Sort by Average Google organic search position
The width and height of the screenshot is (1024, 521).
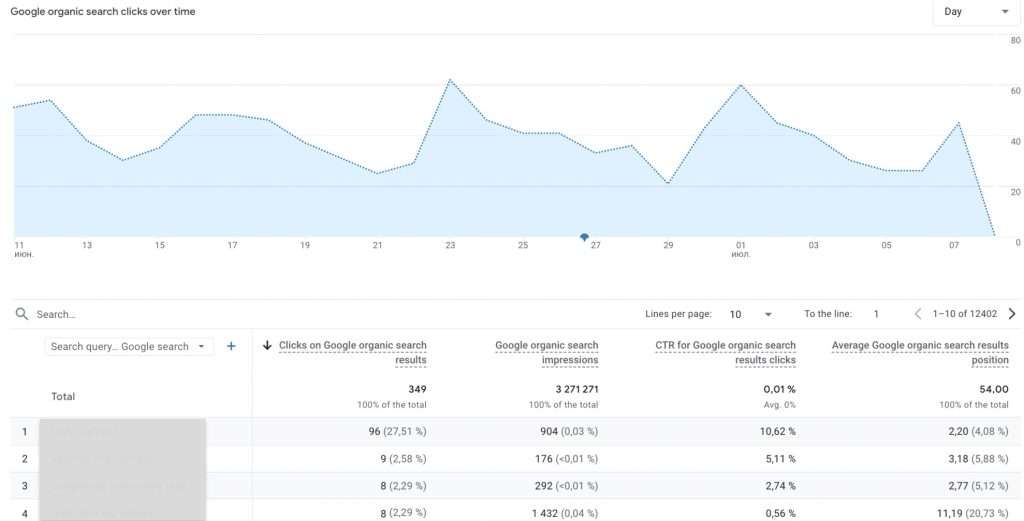pos(920,353)
